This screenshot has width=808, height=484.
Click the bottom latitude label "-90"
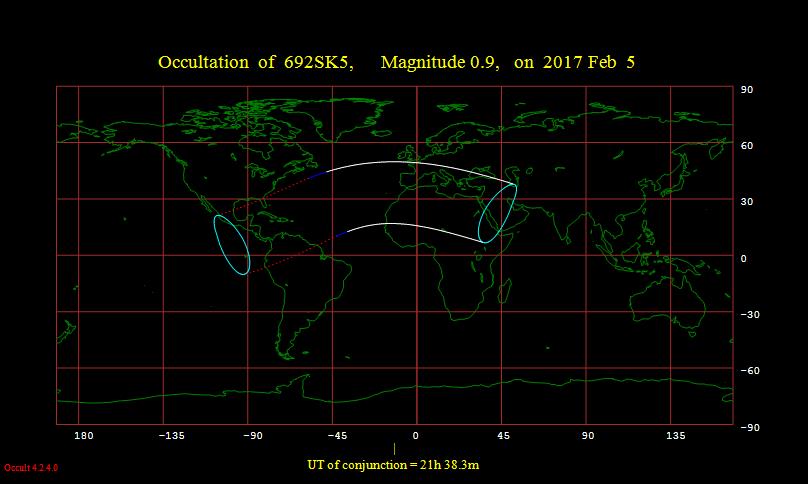tap(750, 427)
